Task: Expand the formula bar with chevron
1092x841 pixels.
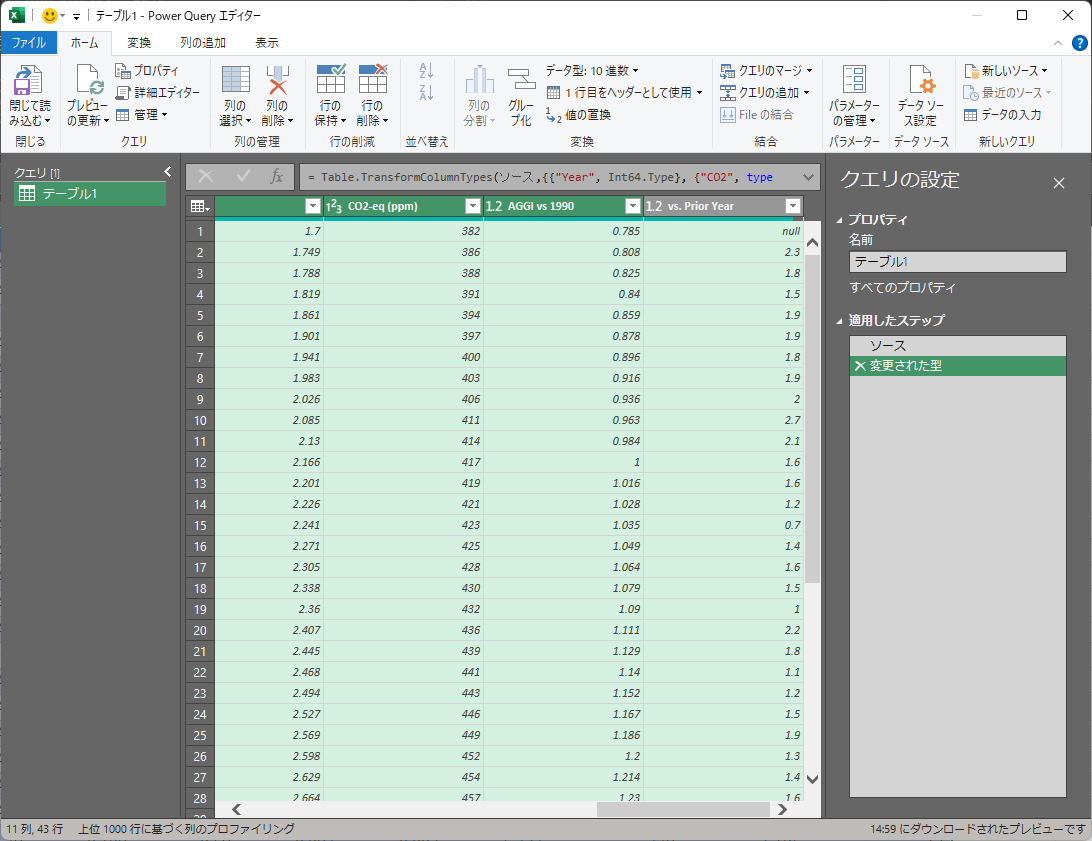Action: click(x=808, y=177)
